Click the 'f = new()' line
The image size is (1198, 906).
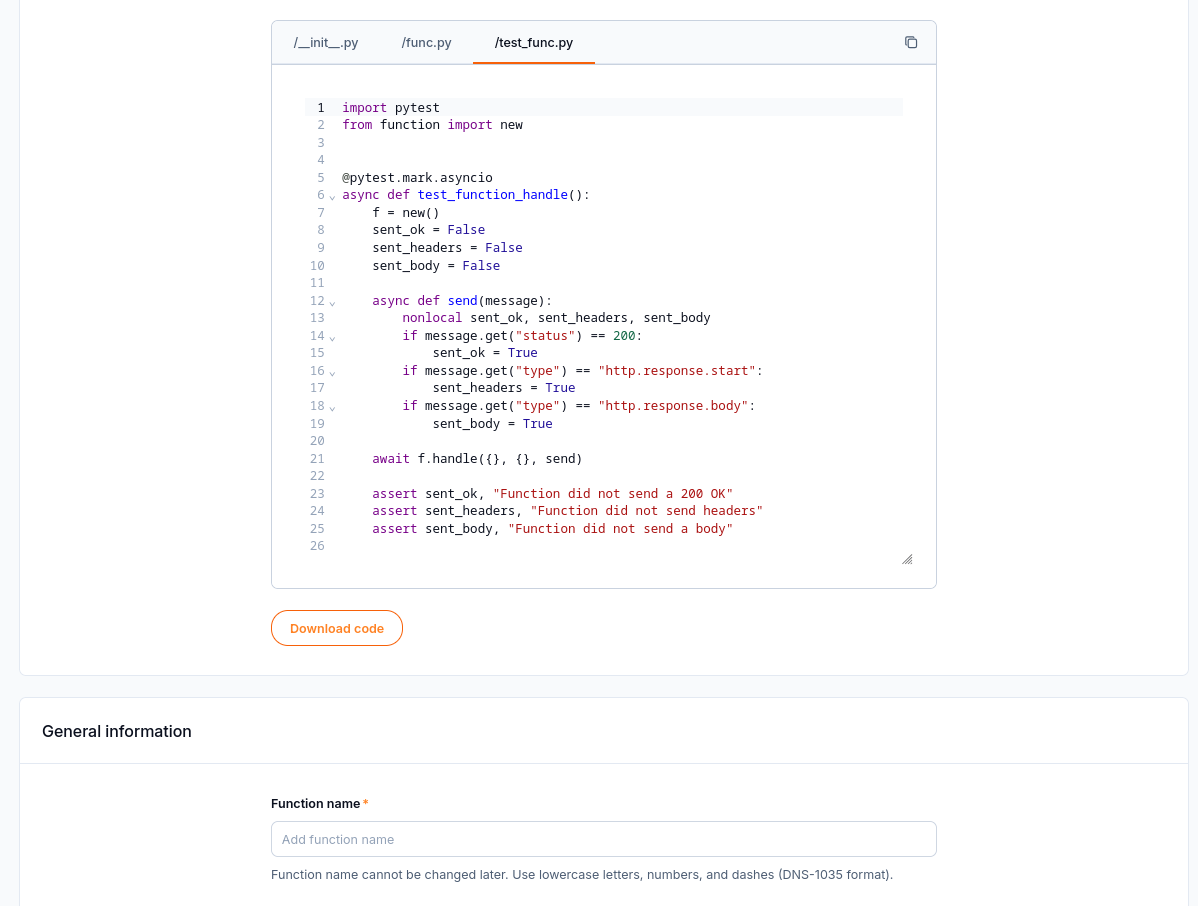point(406,212)
